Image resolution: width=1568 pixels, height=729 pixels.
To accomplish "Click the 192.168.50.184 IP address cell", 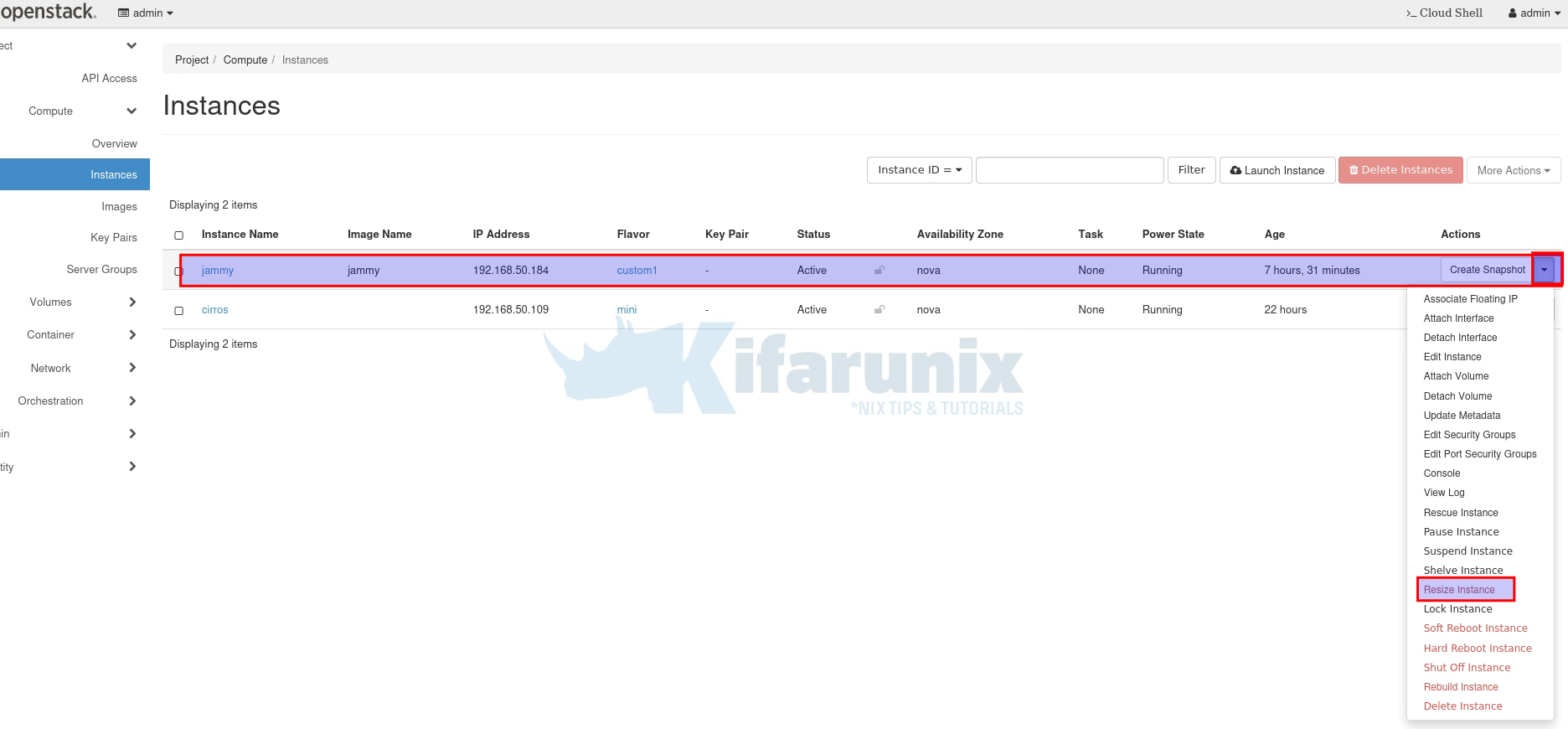I will click(511, 271).
